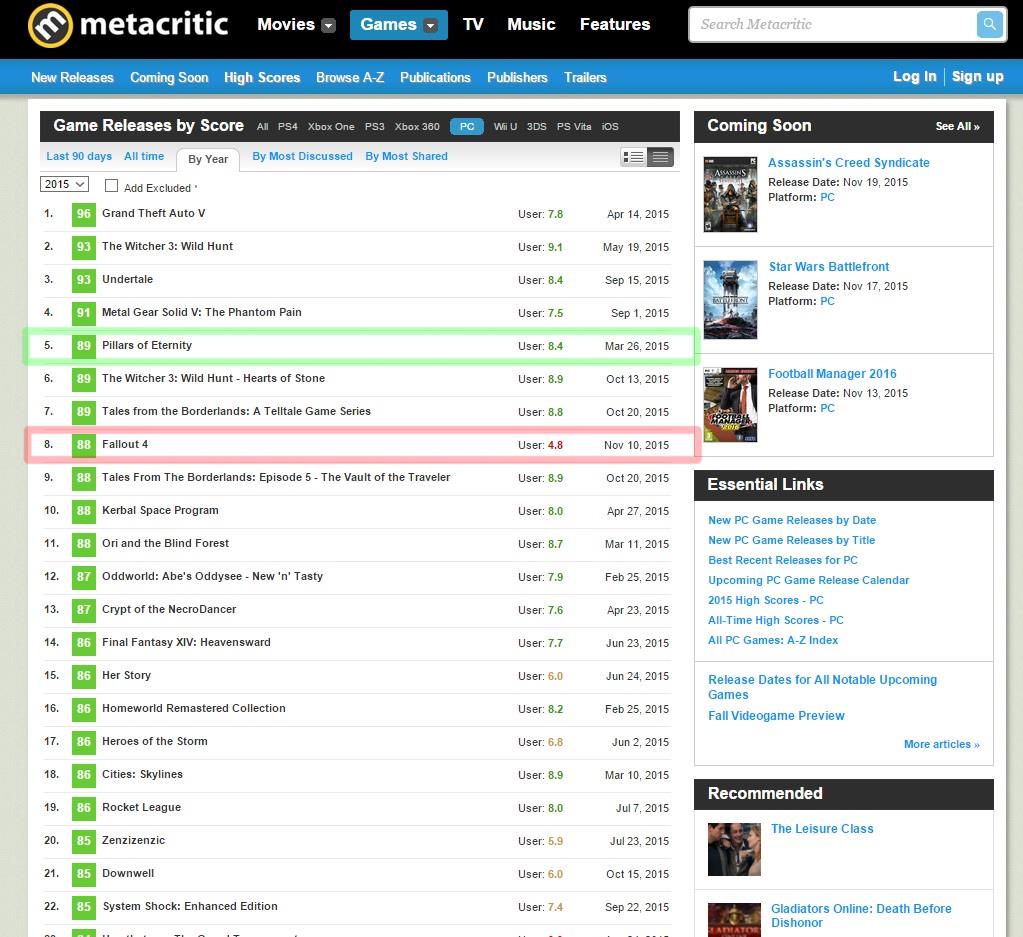Open Metal Gear Solid V: The Phantom Pain

coord(202,313)
